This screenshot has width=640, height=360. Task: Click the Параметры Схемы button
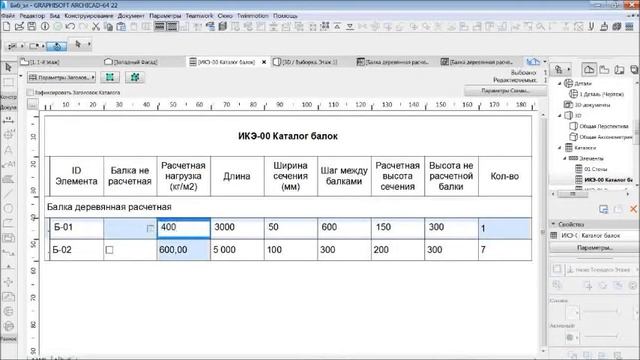tap(505, 91)
